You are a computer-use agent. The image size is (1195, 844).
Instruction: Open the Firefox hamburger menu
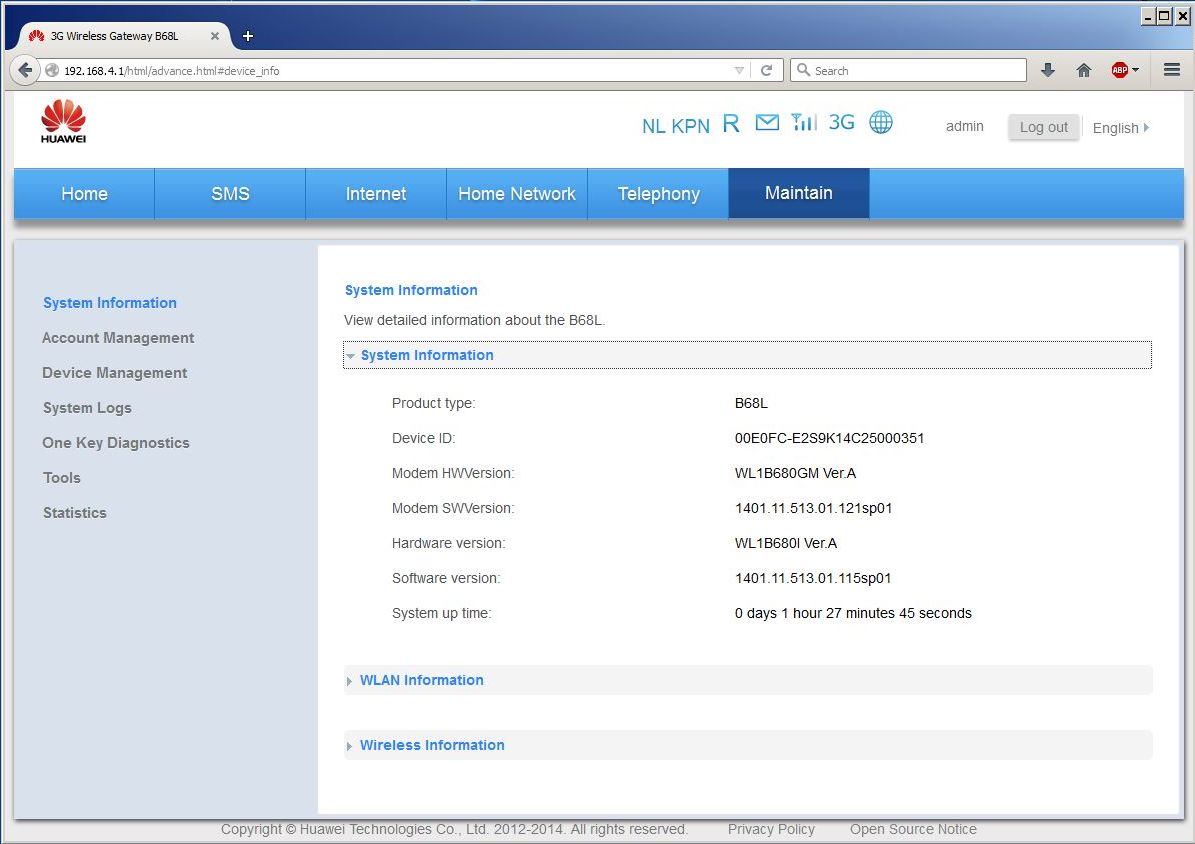tap(1172, 70)
